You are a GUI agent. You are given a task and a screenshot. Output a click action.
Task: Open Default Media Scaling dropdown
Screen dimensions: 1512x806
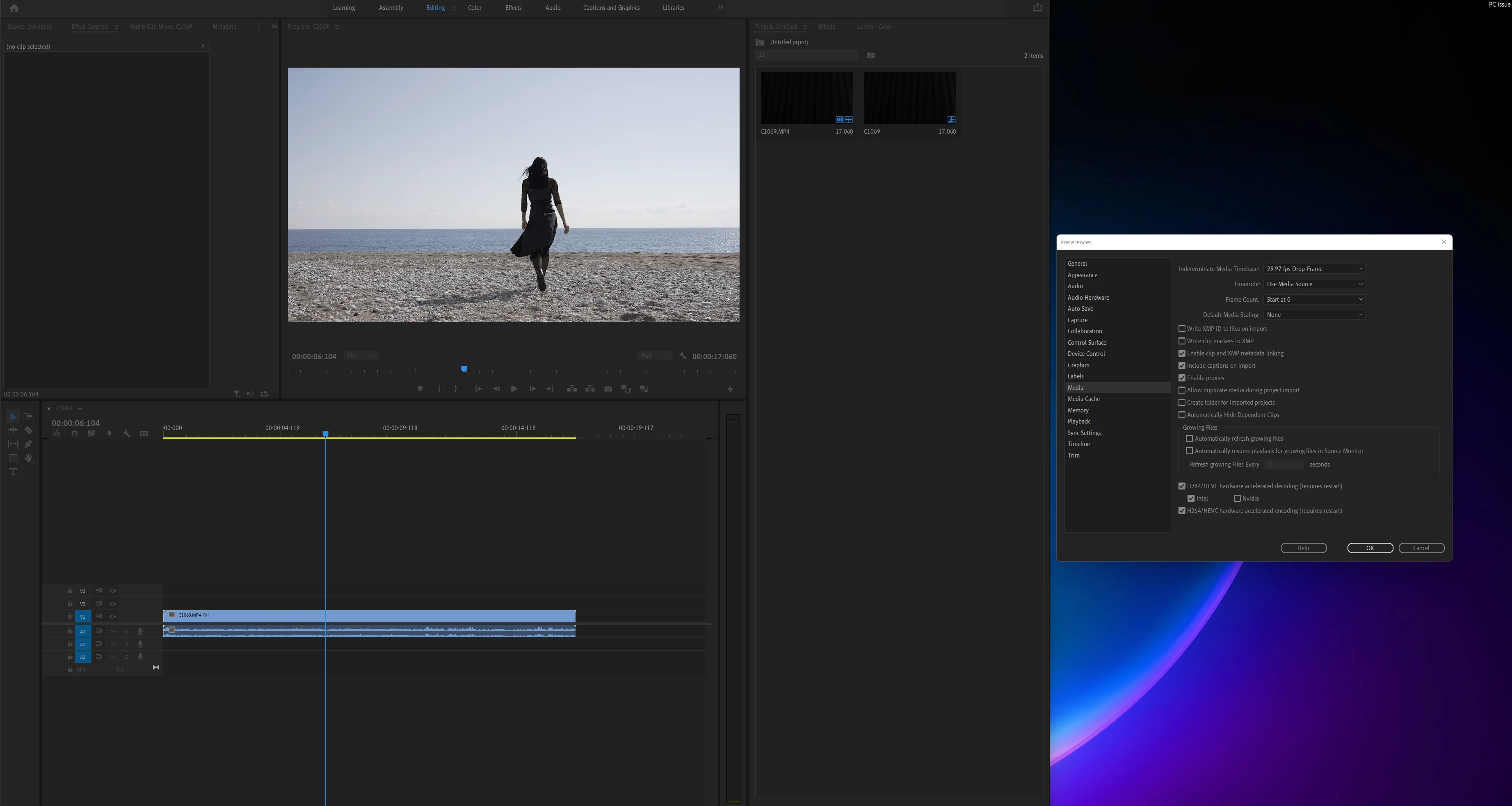1313,315
